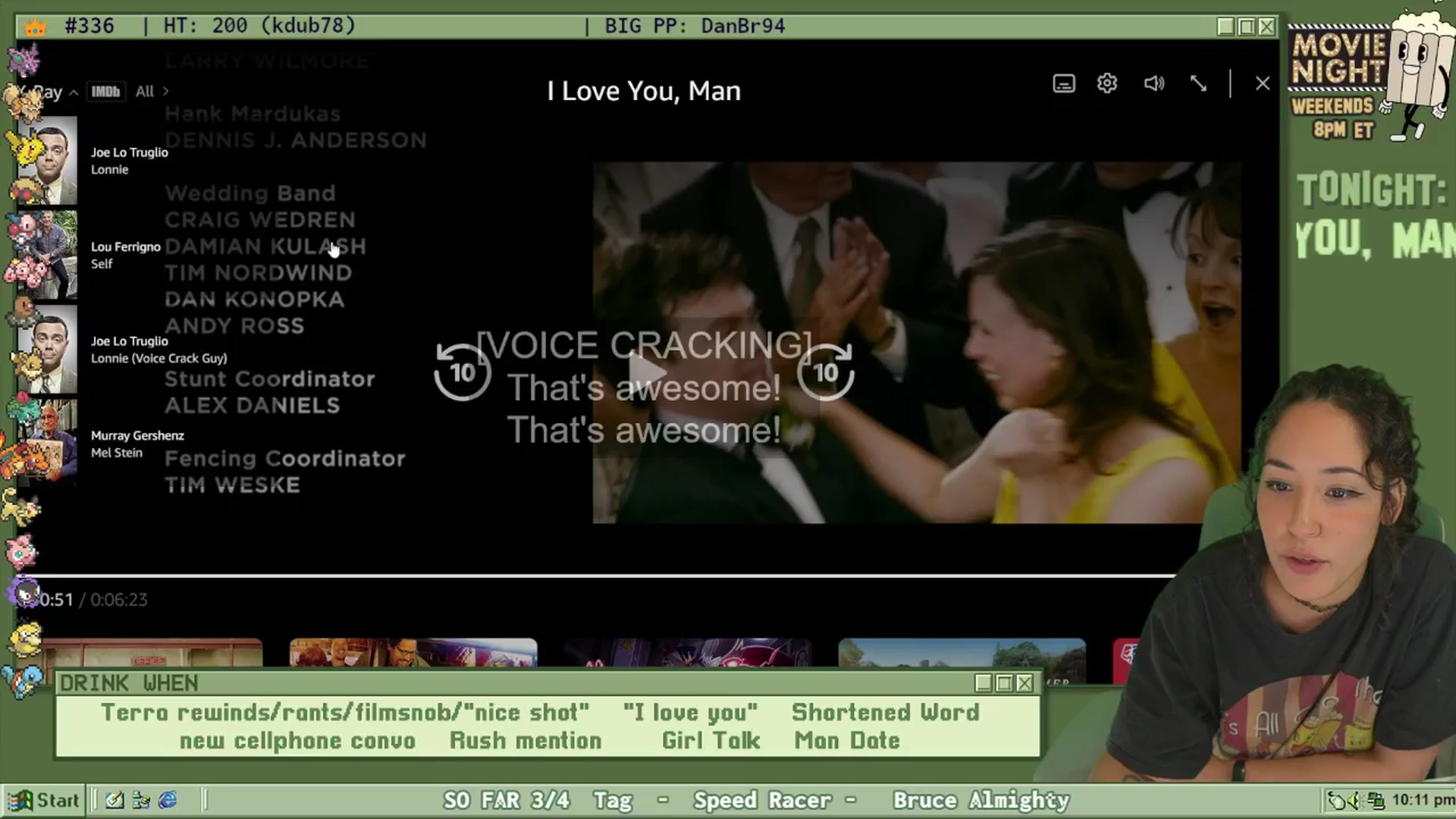The image size is (1456, 819).
Task: Select the Lonnie (Voice Crack Guy) cast photo
Action: click(x=46, y=349)
